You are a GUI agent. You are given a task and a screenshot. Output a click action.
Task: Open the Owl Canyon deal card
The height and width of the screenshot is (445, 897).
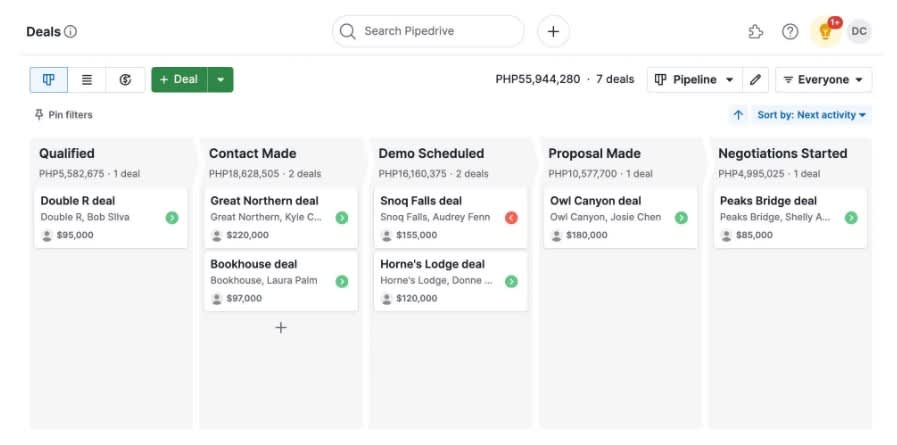620,217
